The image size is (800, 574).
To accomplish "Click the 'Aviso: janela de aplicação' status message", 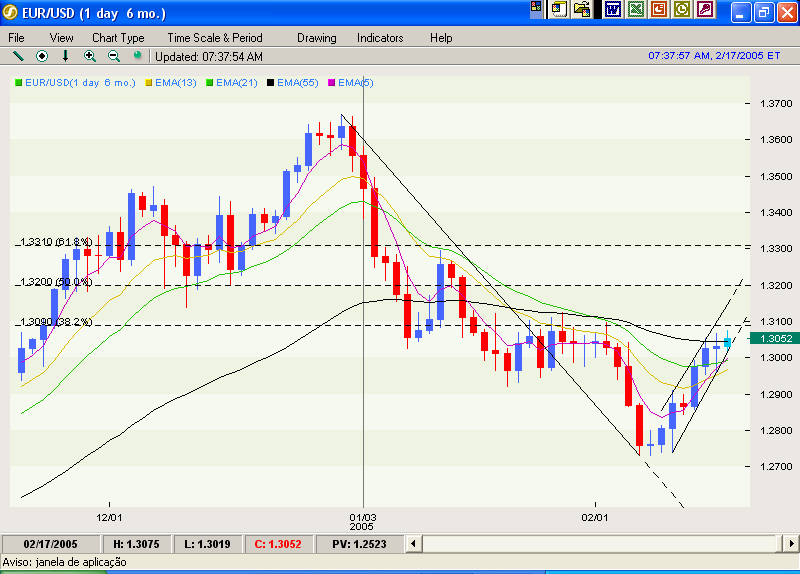I will pyautogui.click(x=64, y=562).
